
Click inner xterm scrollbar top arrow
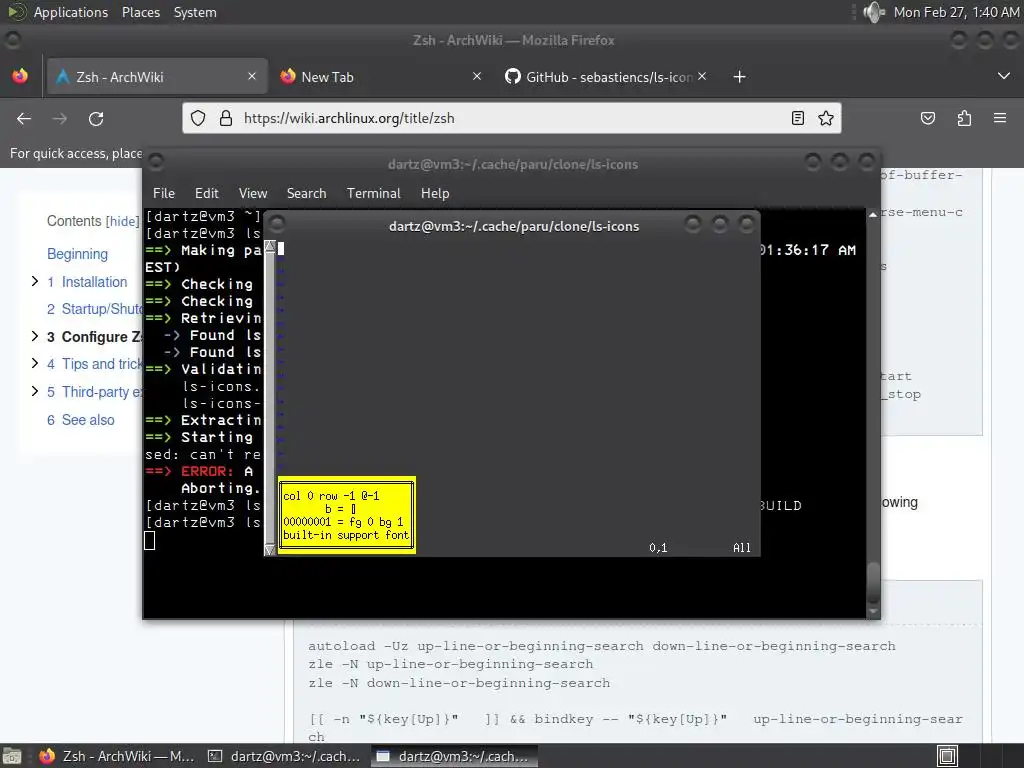click(270, 247)
